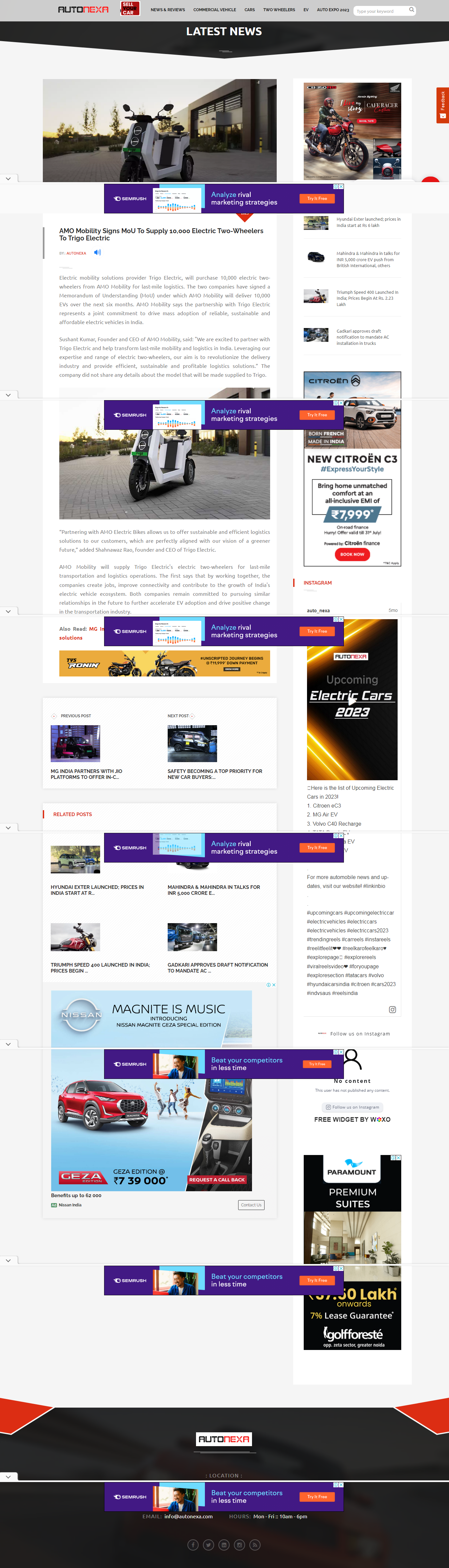The image size is (449, 1568).
Task: Open the Two Wheelers menu
Action: [278, 10]
